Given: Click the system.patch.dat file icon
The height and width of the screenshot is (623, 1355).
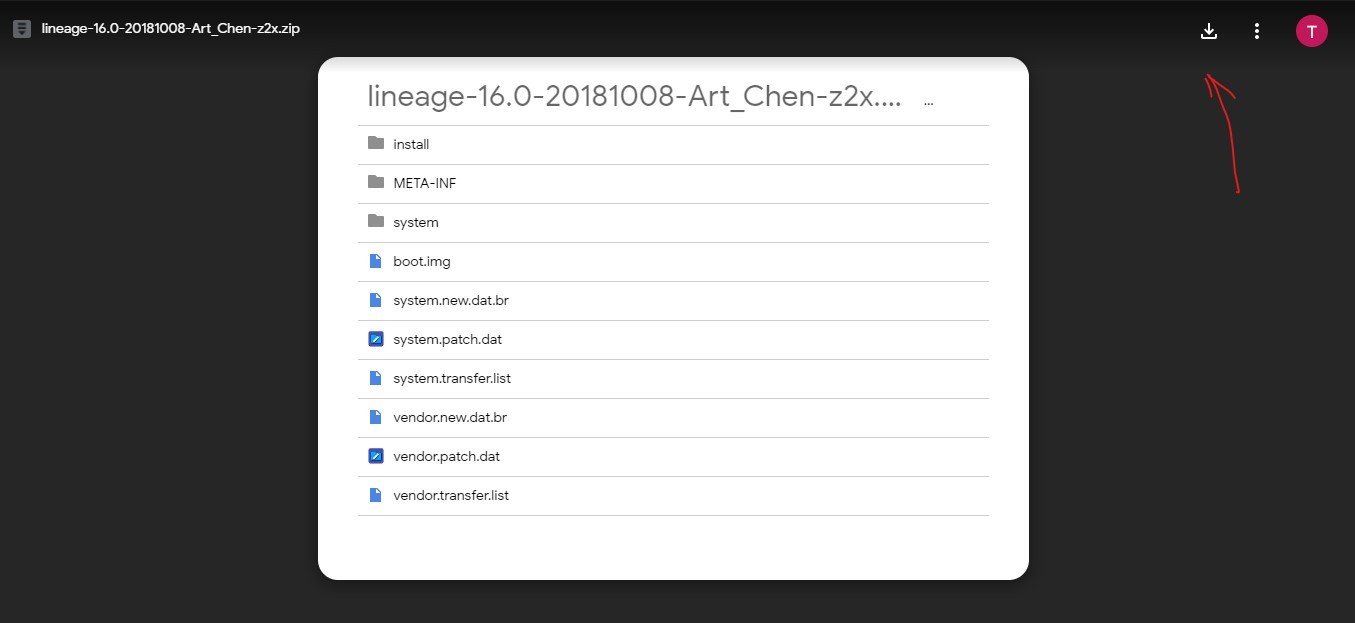Looking at the screenshot, I should (x=376, y=339).
